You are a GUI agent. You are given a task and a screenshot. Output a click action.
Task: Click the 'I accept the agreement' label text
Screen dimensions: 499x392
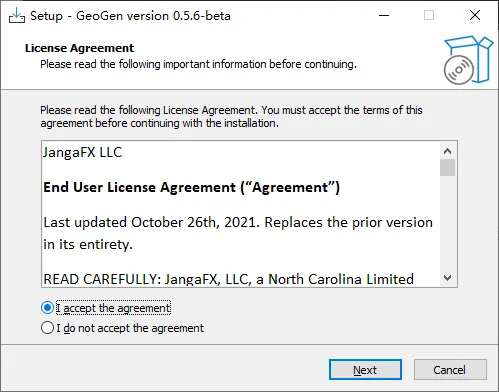(113, 308)
